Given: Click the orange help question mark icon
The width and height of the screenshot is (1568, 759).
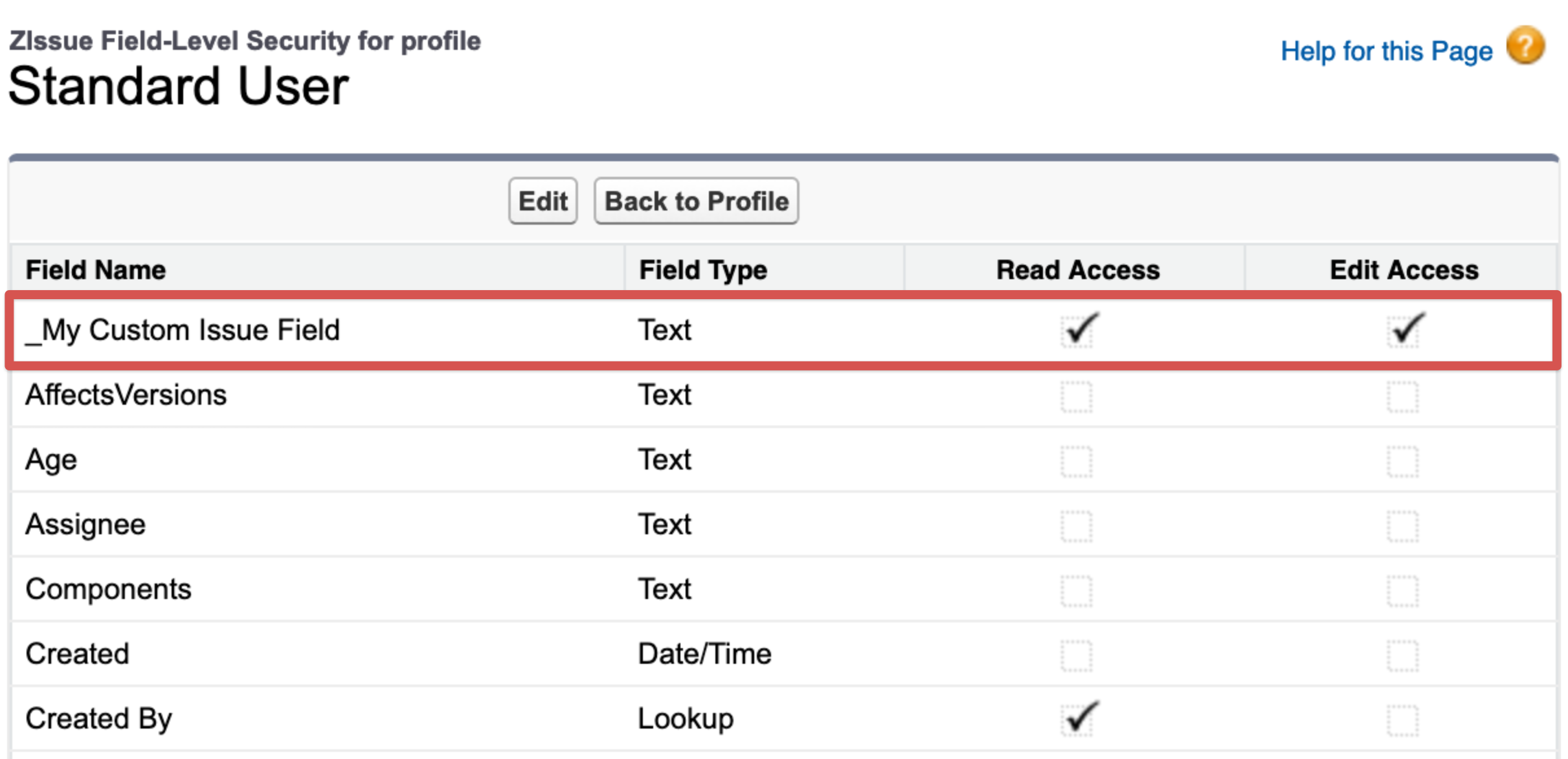Looking at the screenshot, I should click(x=1525, y=46).
